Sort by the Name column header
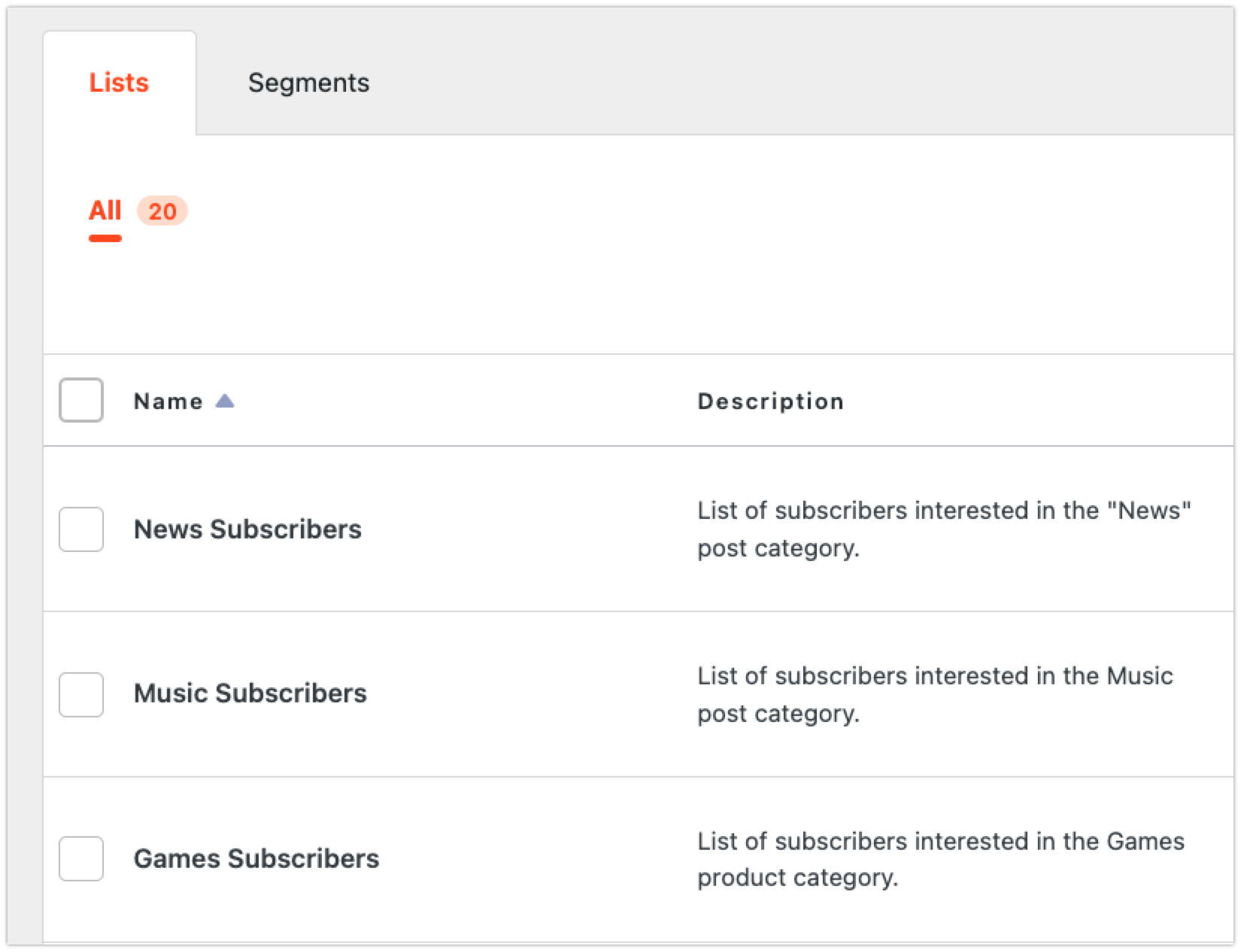 (x=168, y=402)
